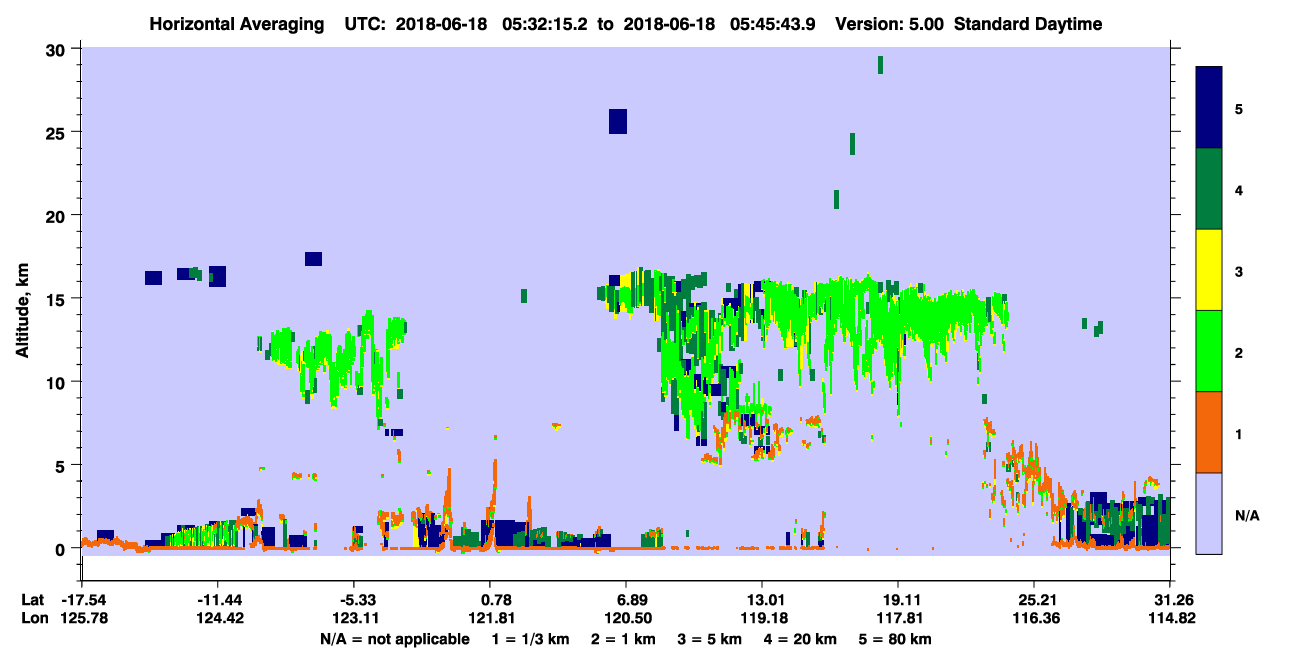Click the longitude value 125.78
1300x667 pixels.
point(83,618)
